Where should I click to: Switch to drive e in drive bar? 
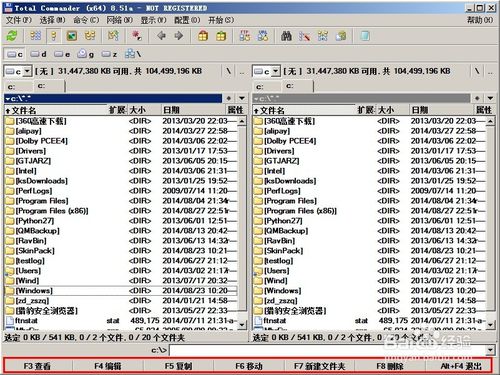pos(62,54)
